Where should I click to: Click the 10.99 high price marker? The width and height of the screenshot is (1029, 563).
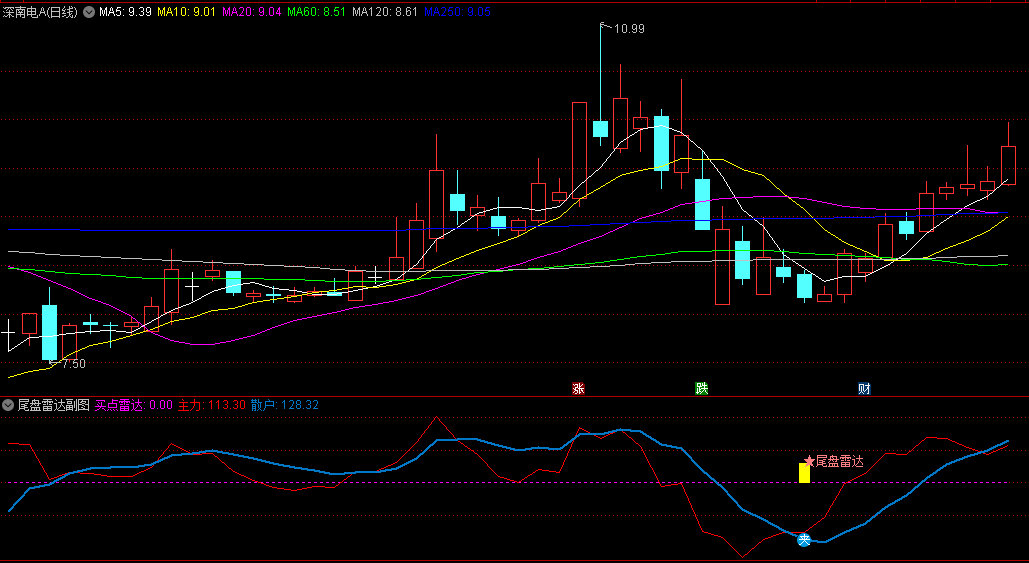(x=629, y=29)
